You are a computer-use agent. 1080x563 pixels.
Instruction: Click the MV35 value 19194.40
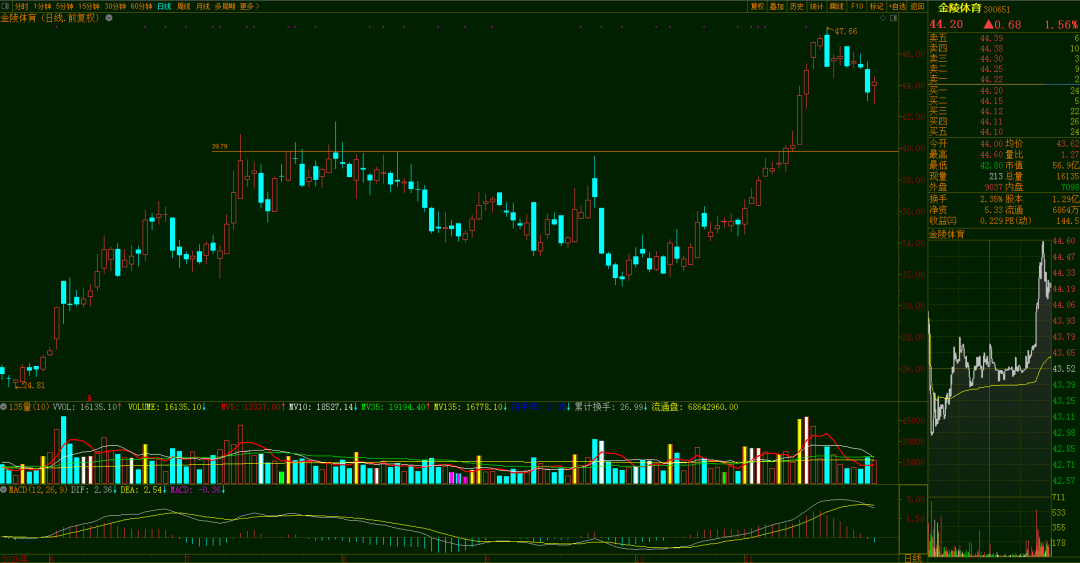(406, 407)
